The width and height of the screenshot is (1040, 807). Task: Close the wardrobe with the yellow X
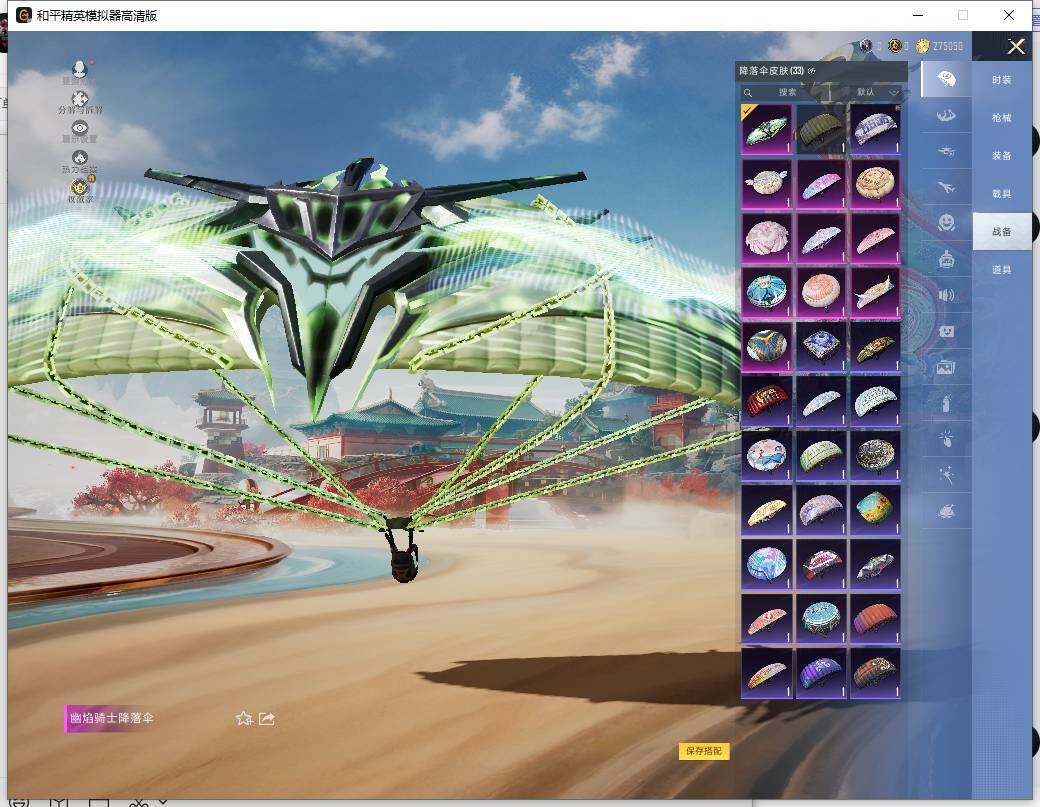(1015, 46)
